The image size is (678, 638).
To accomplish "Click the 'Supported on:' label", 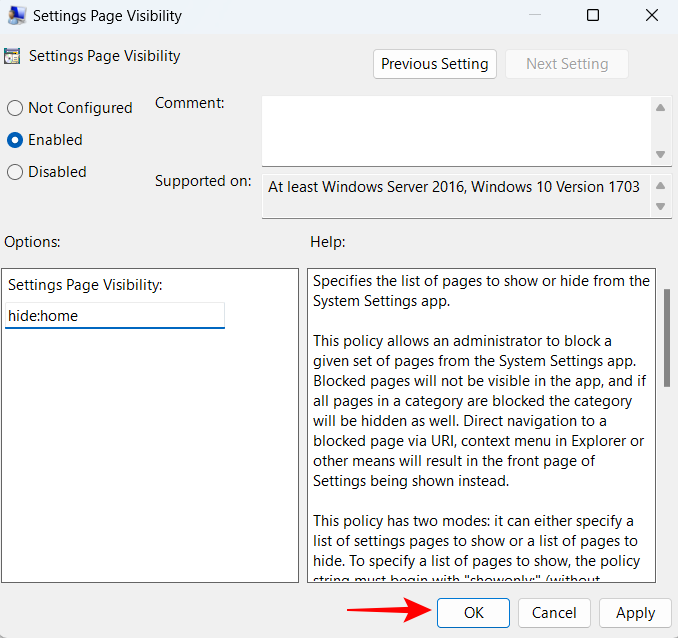I will coord(203,181).
